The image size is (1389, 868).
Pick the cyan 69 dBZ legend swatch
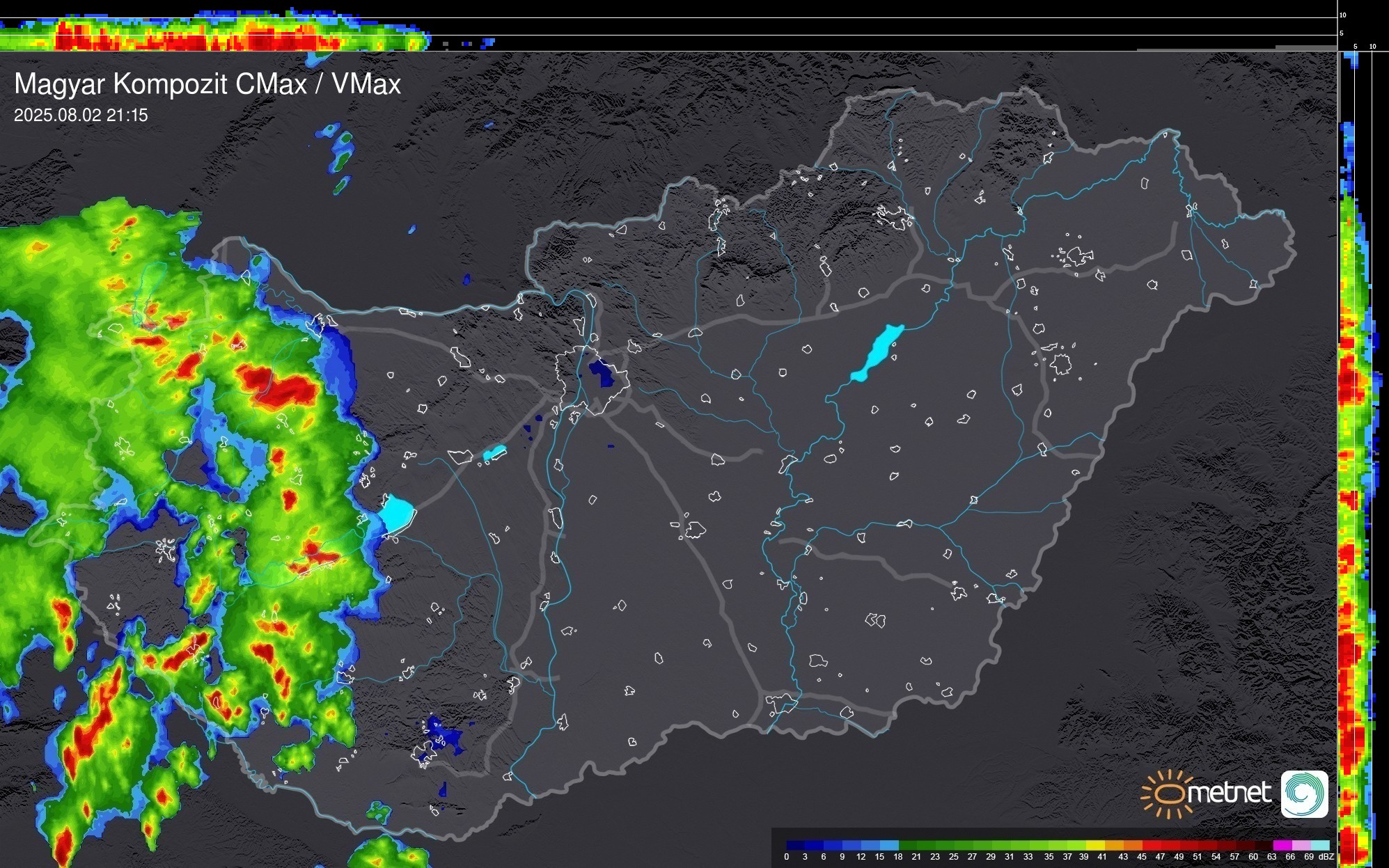click(x=1319, y=846)
